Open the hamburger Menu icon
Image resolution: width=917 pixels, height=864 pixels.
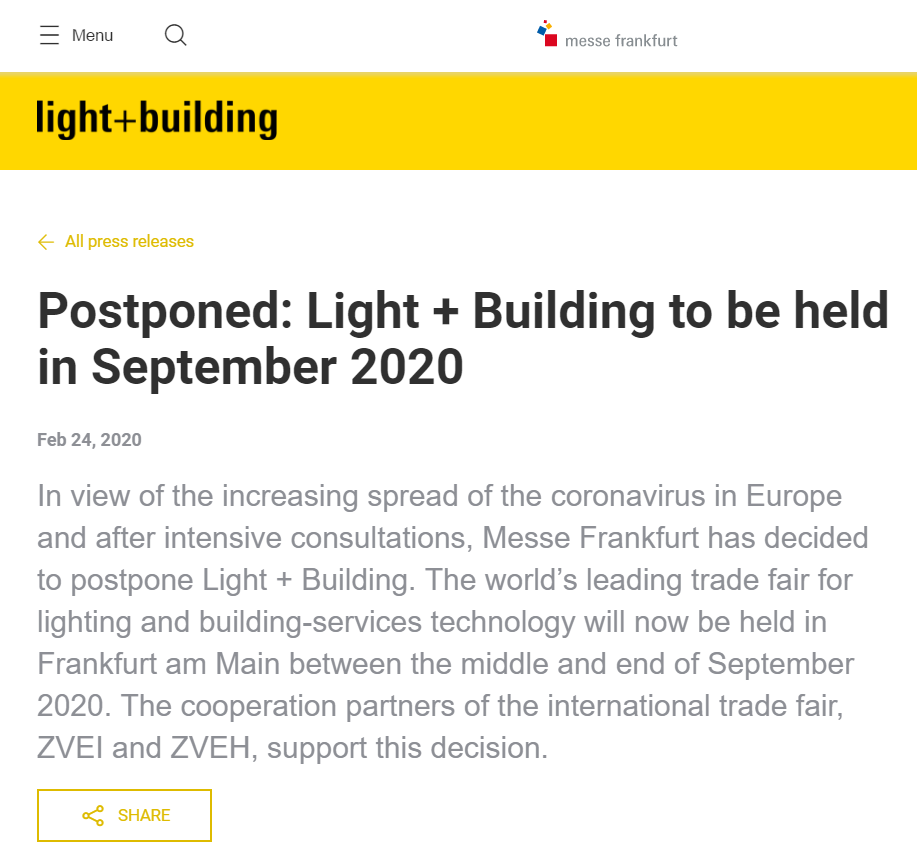[49, 36]
